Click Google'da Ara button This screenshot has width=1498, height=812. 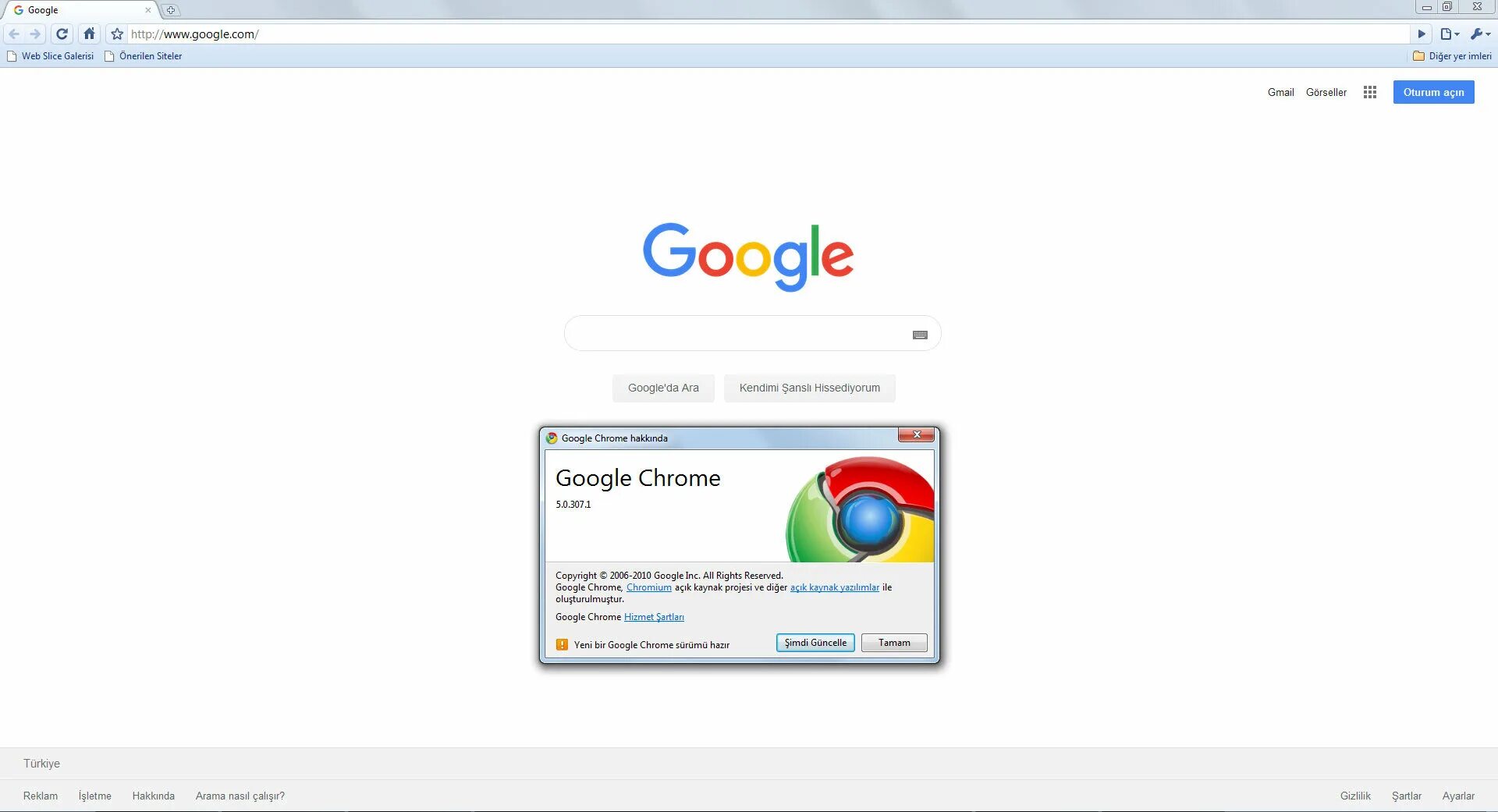click(663, 388)
